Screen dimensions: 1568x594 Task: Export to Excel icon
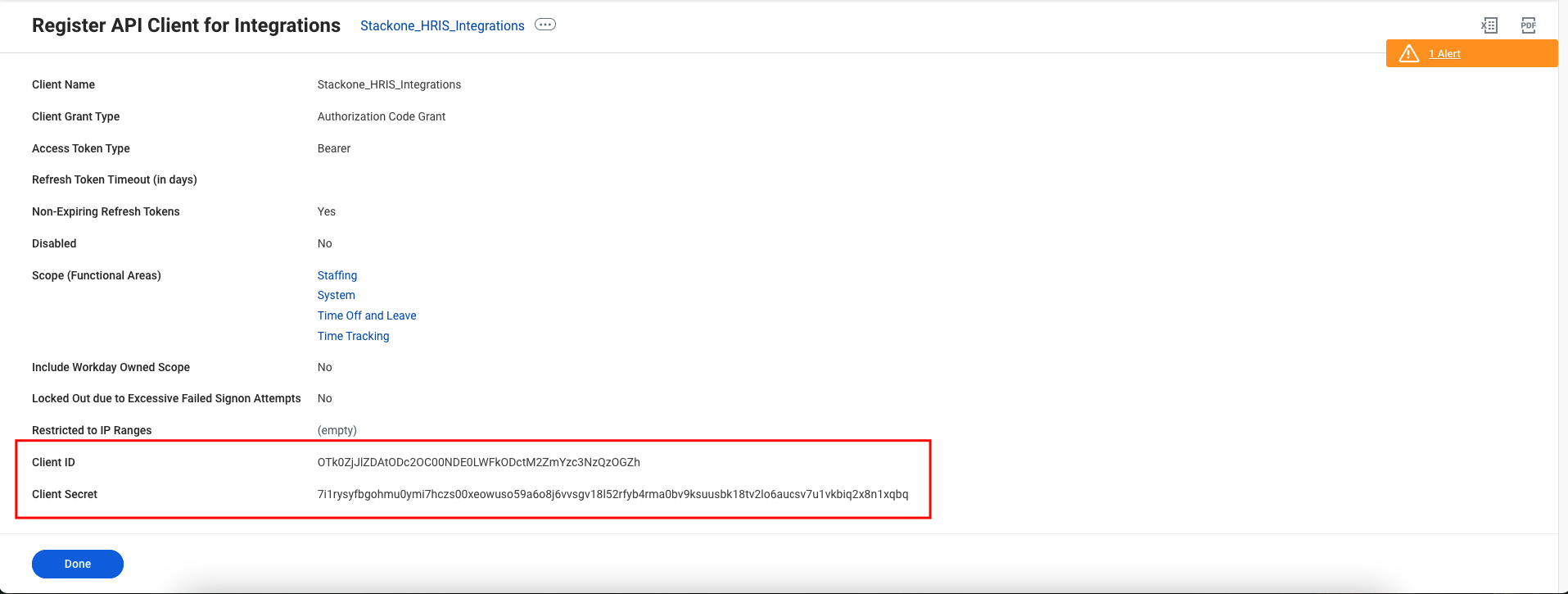(1489, 25)
